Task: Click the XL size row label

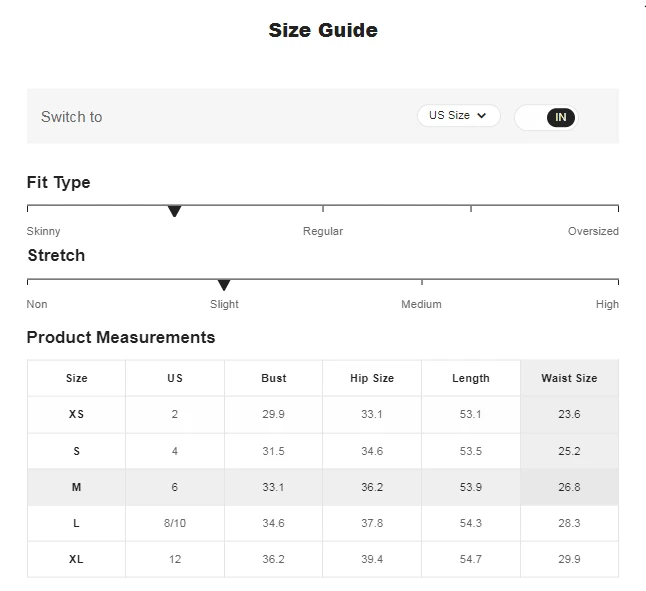Action: [76, 559]
